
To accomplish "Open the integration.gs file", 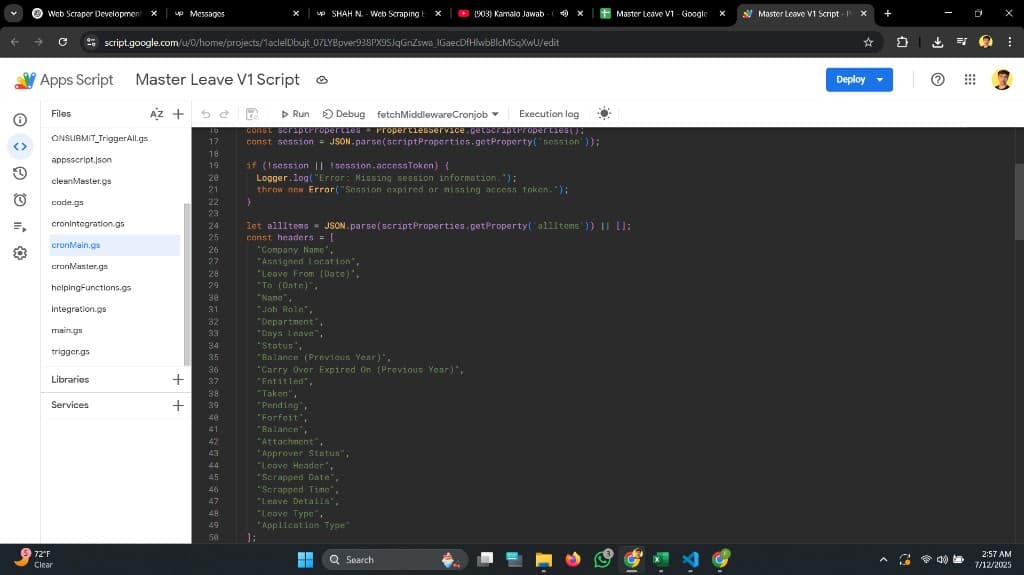I will tap(79, 309).
